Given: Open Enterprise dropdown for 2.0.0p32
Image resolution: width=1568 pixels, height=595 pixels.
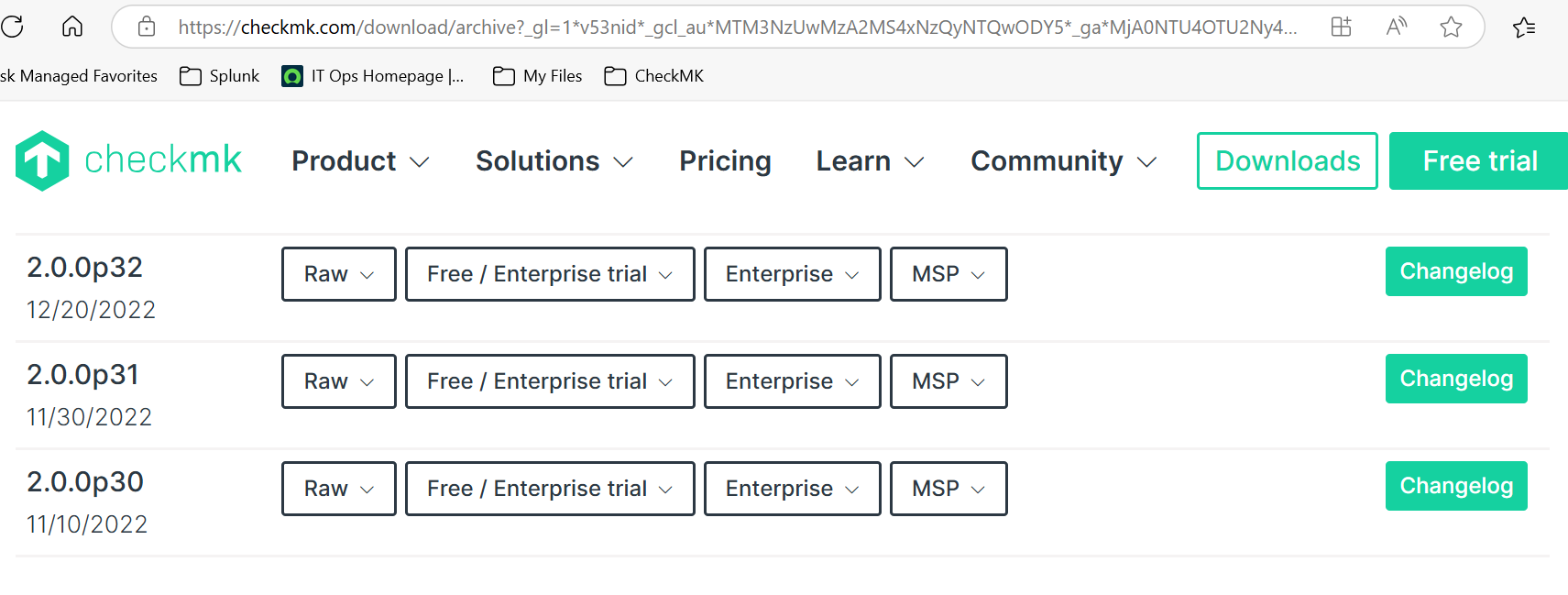Looking at the screenshot, I should 792,274.
